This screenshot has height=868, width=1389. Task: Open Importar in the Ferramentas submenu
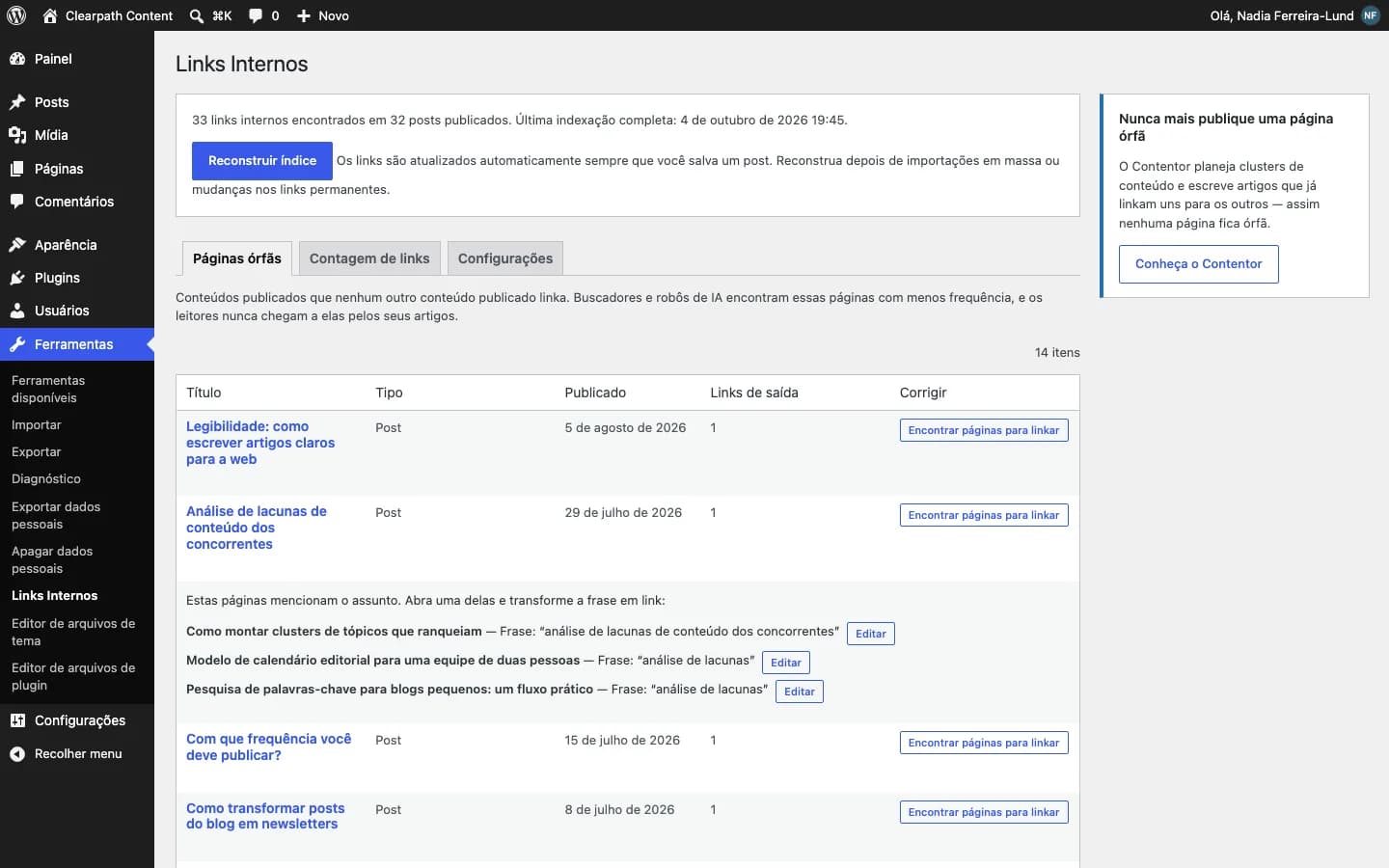pyautogui.click(x=37, y=425)
